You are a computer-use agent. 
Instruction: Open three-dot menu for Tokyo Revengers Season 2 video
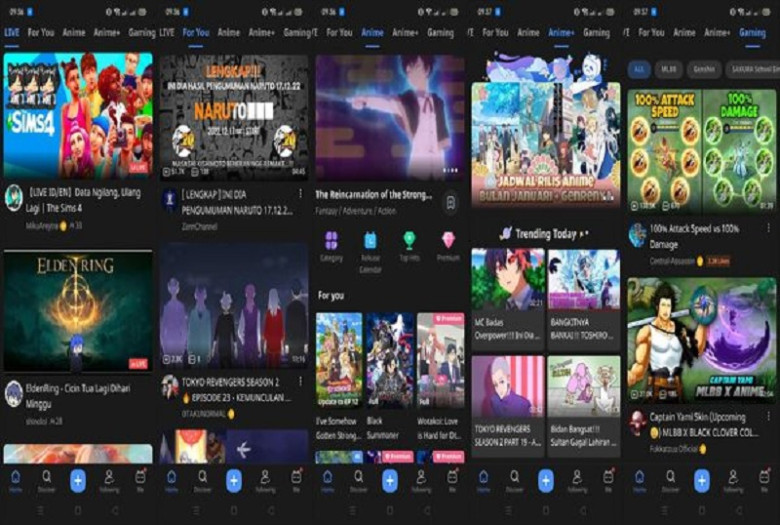tap(300, 381)
